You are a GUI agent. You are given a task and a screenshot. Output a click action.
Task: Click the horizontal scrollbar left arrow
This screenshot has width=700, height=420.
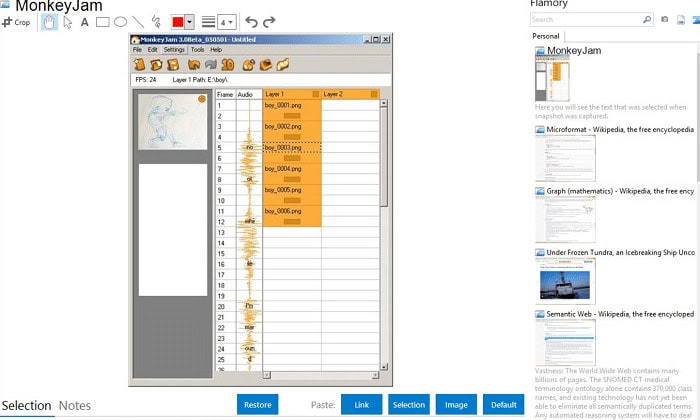pyautogui.click(x=267, y=375)
